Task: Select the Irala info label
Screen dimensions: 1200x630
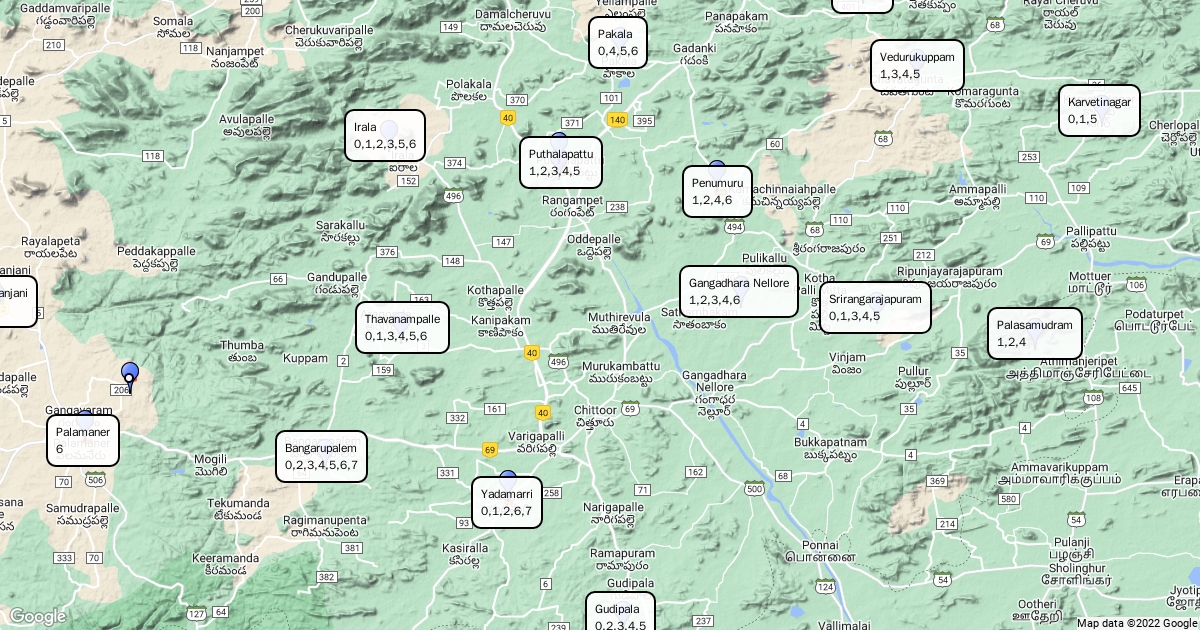Action: (x=385, y=136)
